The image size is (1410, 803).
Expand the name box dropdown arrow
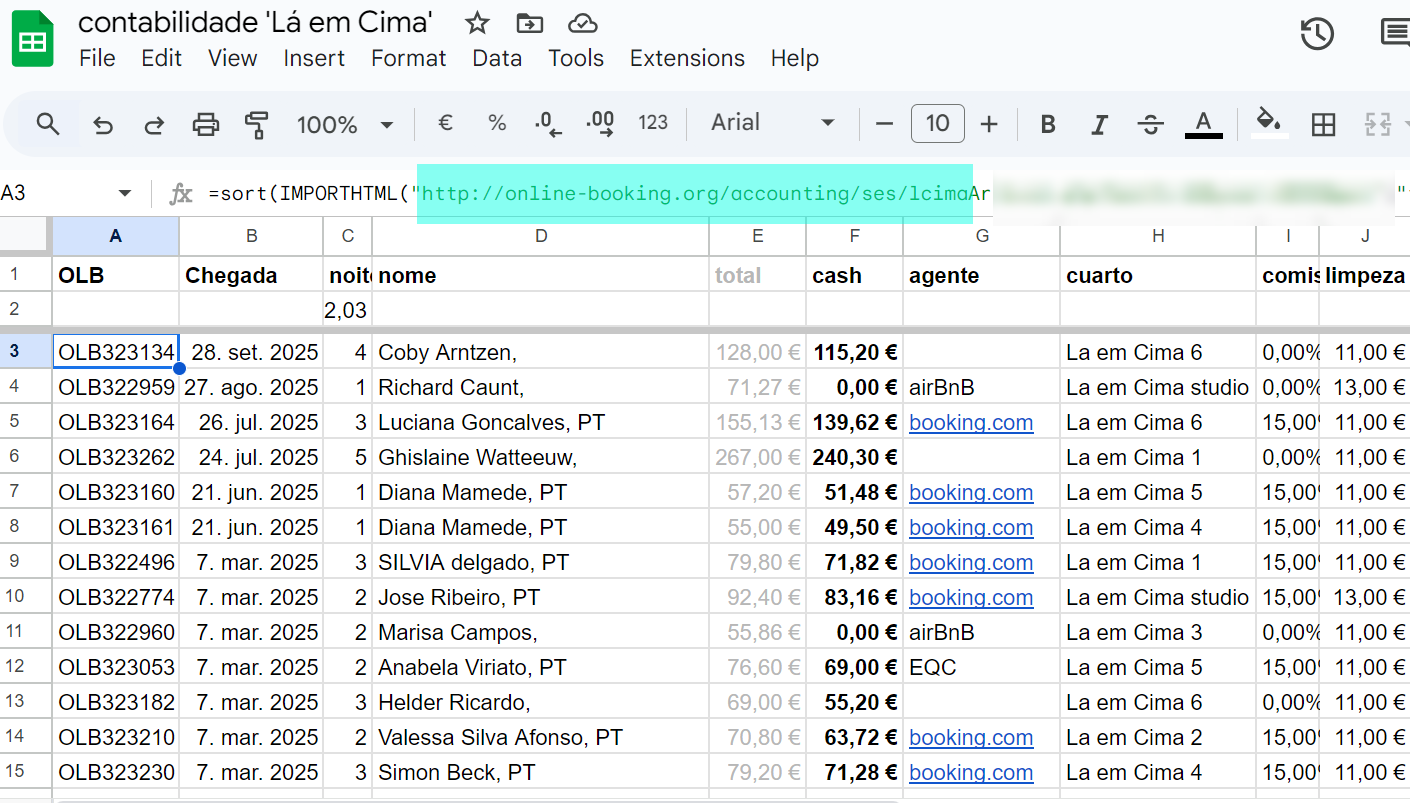125,193
